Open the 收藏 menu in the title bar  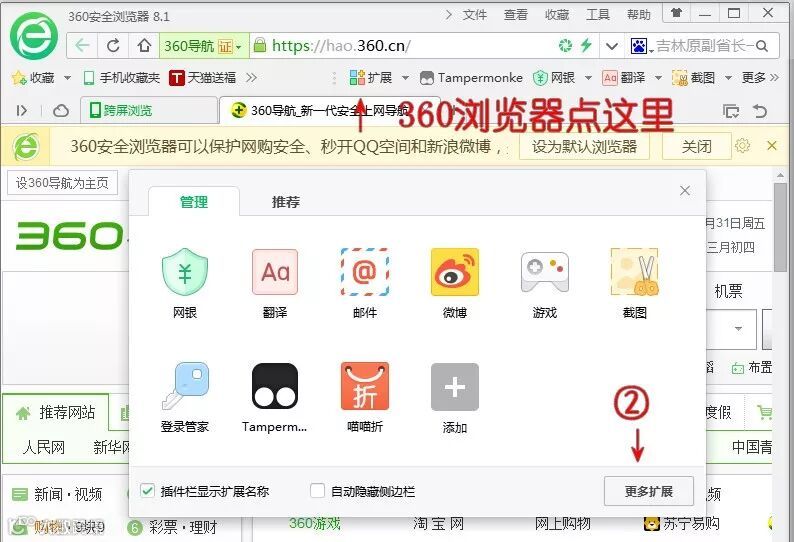[x=557, y=15]
